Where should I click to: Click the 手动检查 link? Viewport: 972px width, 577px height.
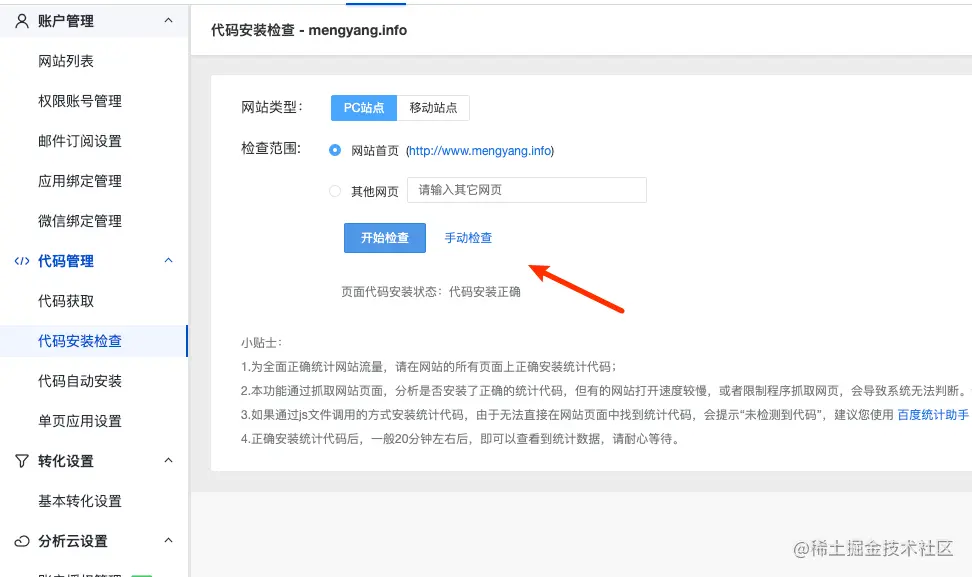click(x=468, y=238)
